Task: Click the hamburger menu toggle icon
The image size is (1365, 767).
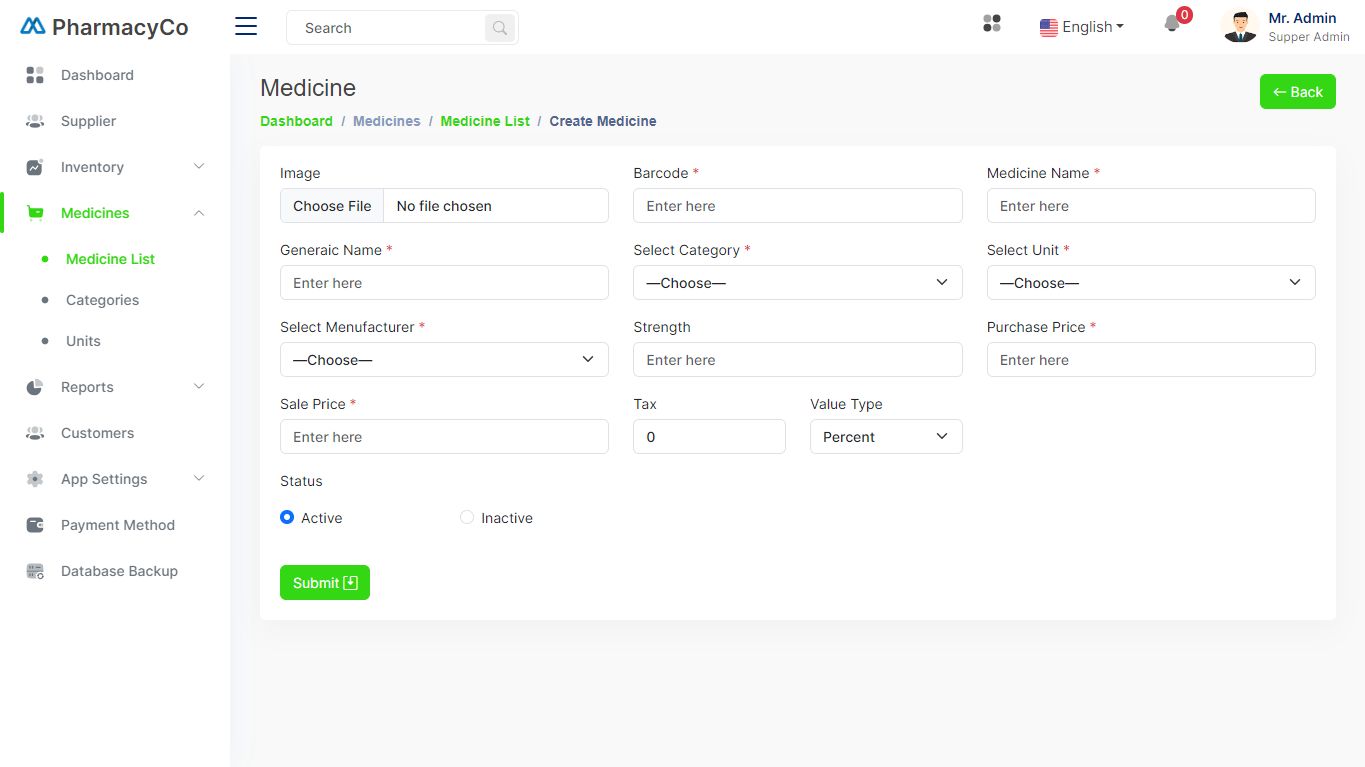Action: coord(246,27)
